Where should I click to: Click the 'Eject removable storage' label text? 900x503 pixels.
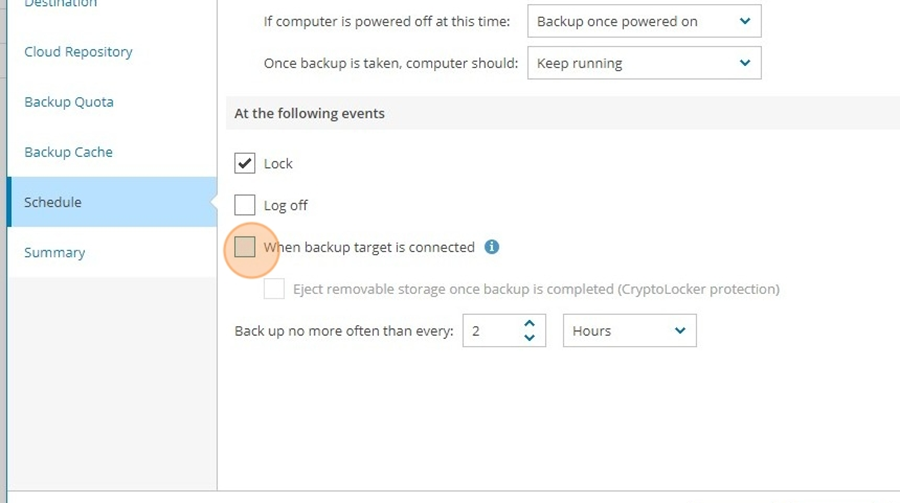(536, 289)
